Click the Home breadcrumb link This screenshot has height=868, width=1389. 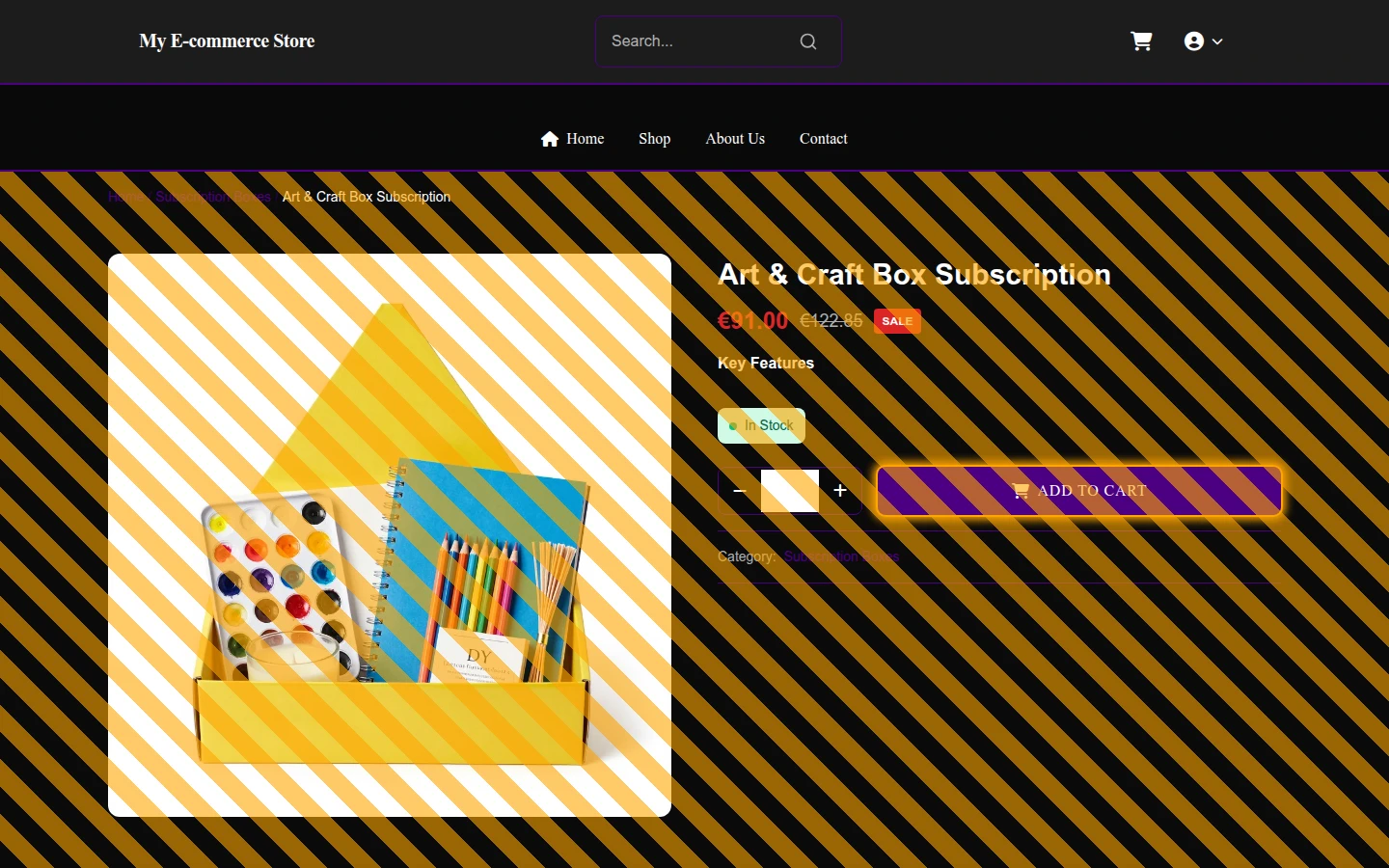(125, 197)
